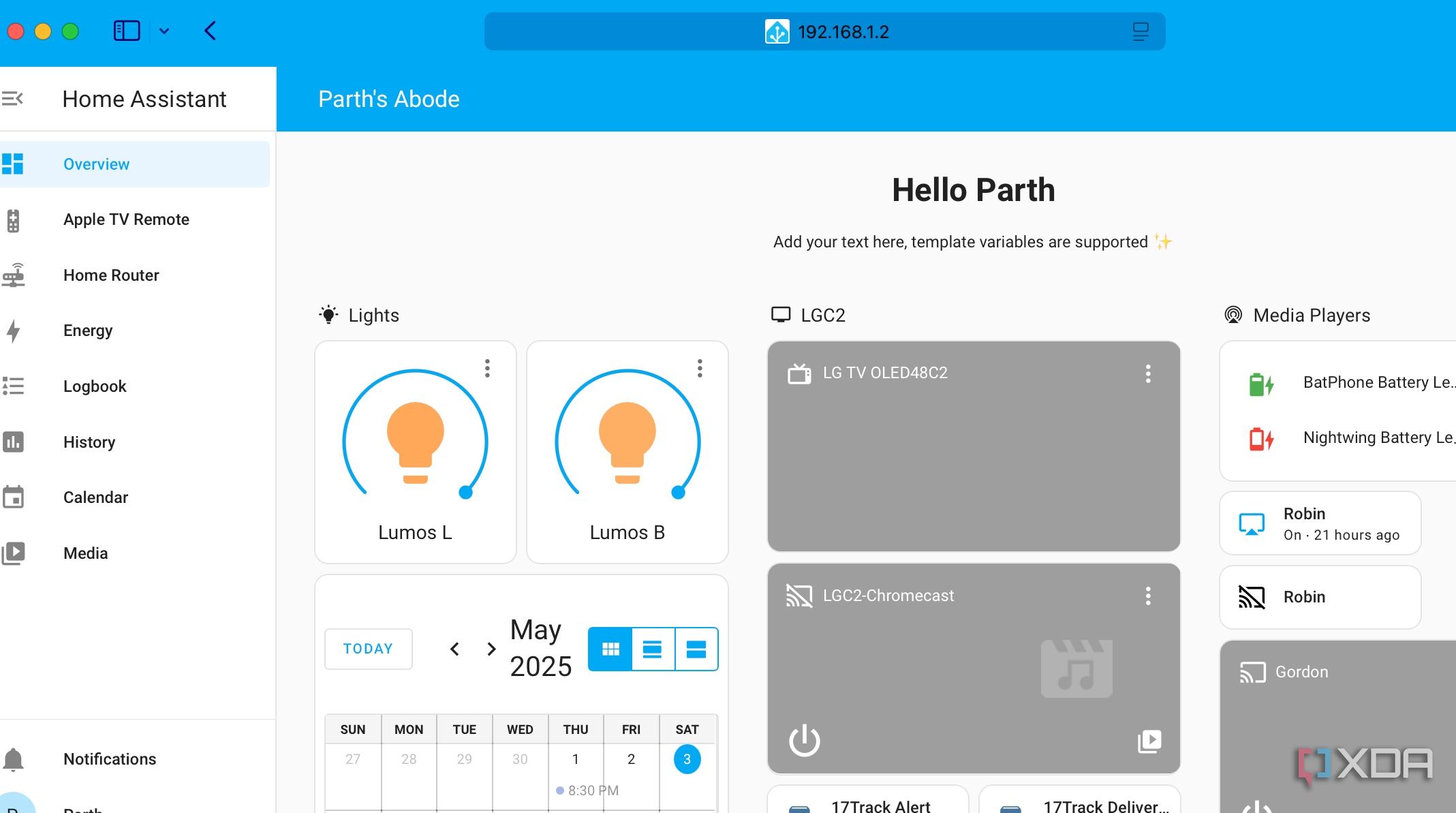Click the Notifications bell icon
Screen dimensions: 1456x813
pyautogui.click(x=14, y=758)
